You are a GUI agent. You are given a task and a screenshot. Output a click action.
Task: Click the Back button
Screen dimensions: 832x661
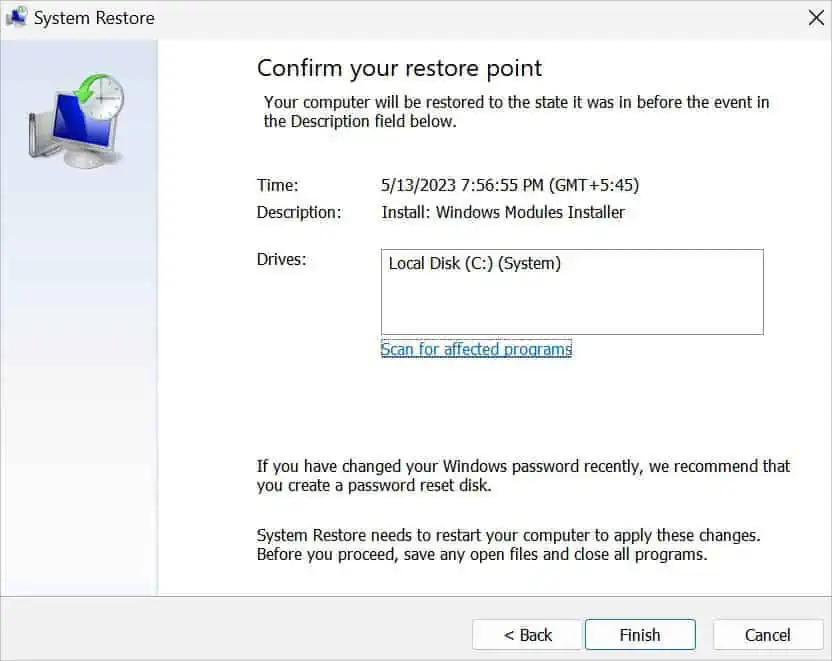(x=527, y=635)
